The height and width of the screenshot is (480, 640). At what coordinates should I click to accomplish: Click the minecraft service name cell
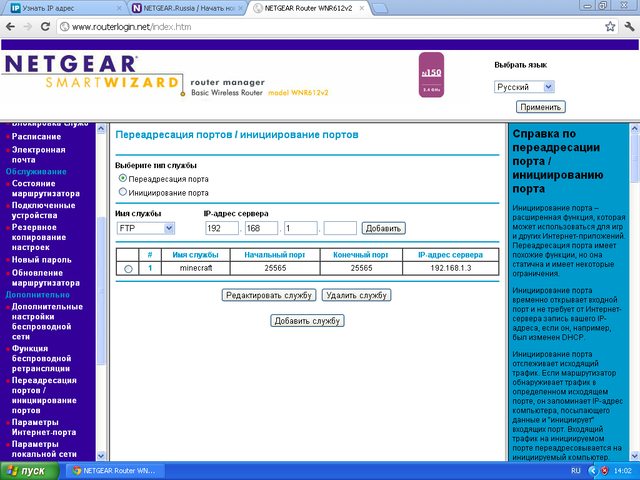coord(196,268)
